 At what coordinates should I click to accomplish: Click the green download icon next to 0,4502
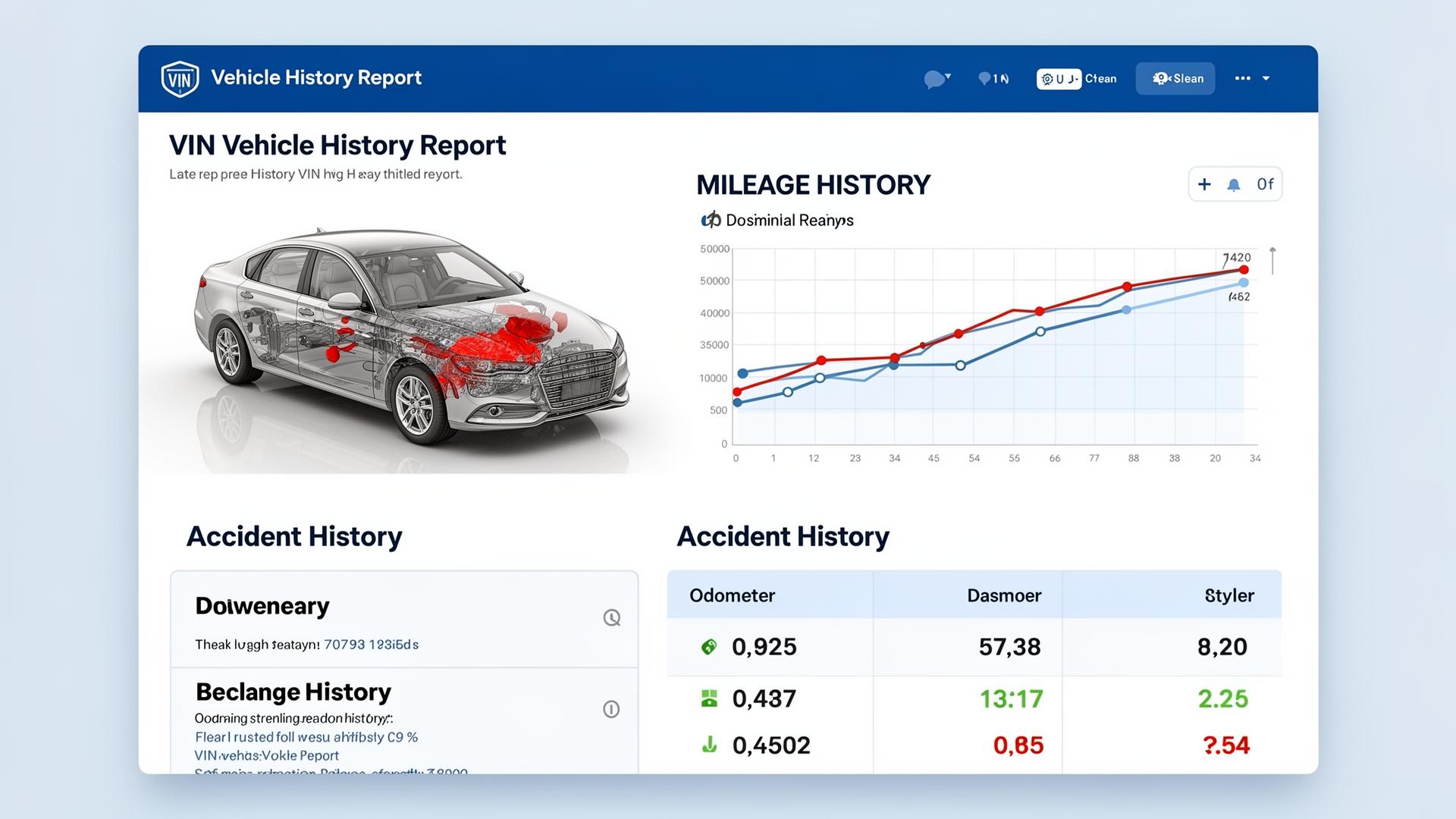[708, 745]
